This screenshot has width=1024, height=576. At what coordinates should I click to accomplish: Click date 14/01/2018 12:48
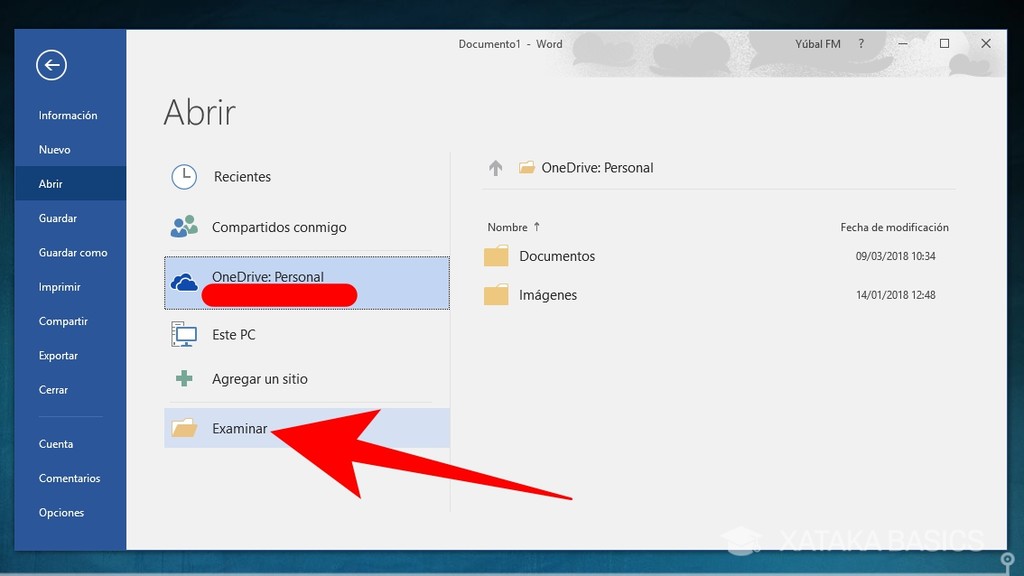895,295
